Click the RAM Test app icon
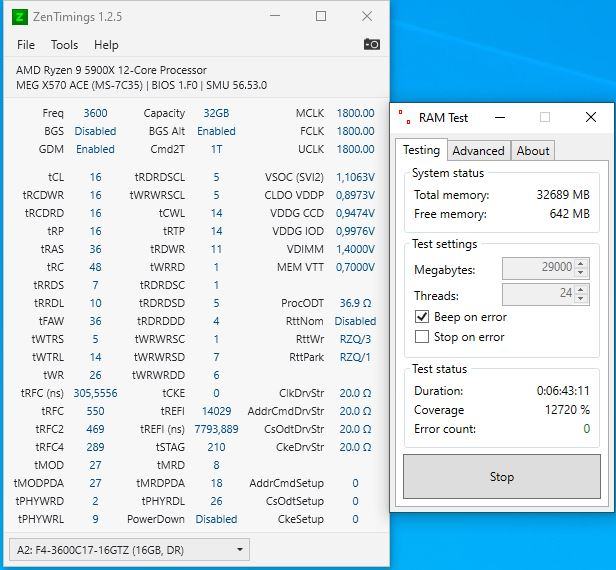 tap(404, 117)
